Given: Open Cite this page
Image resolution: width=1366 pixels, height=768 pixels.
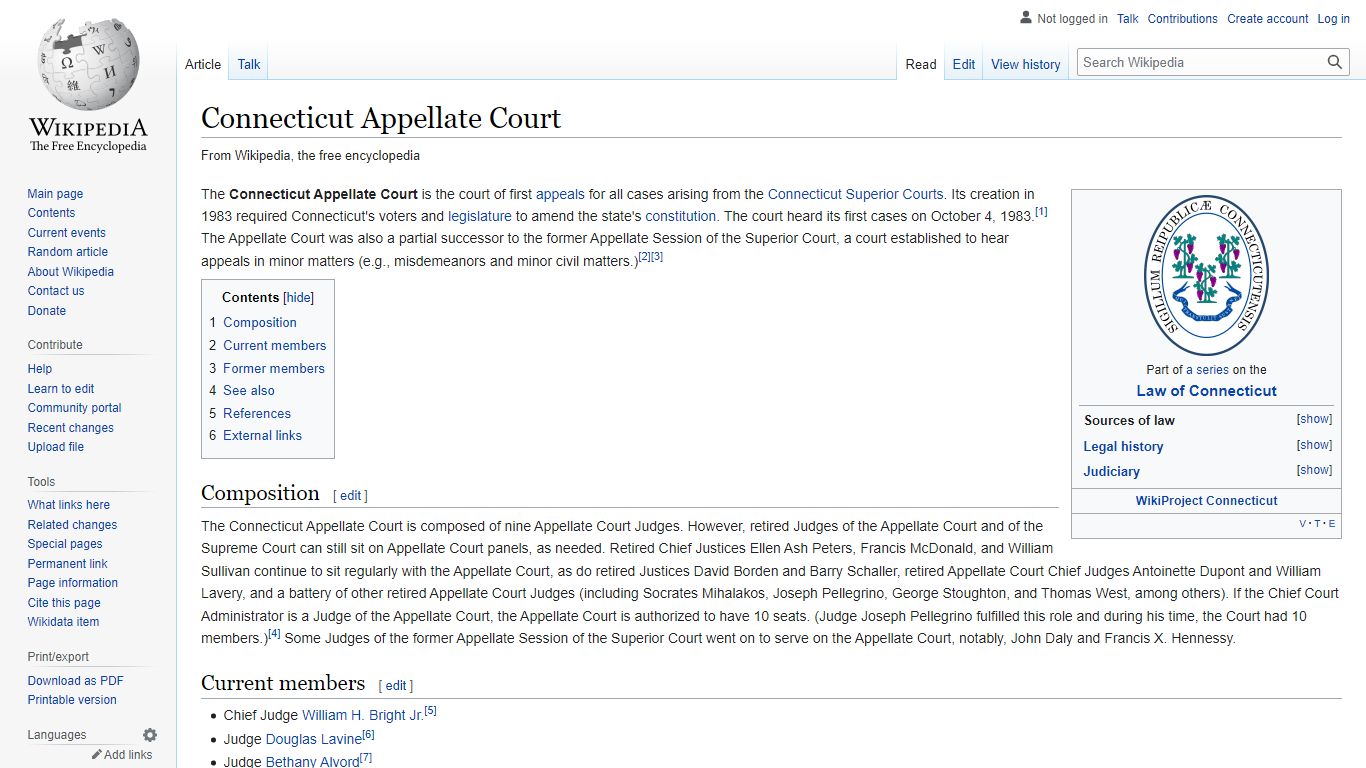Looking at the screenshot, I should [64, 603].
